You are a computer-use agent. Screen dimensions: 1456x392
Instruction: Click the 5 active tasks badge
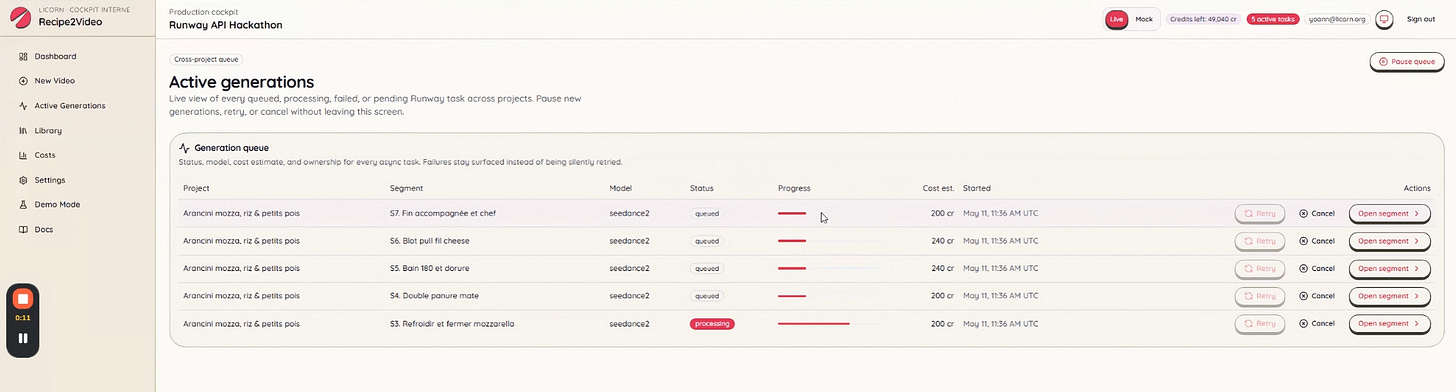tap(1273, 19)
